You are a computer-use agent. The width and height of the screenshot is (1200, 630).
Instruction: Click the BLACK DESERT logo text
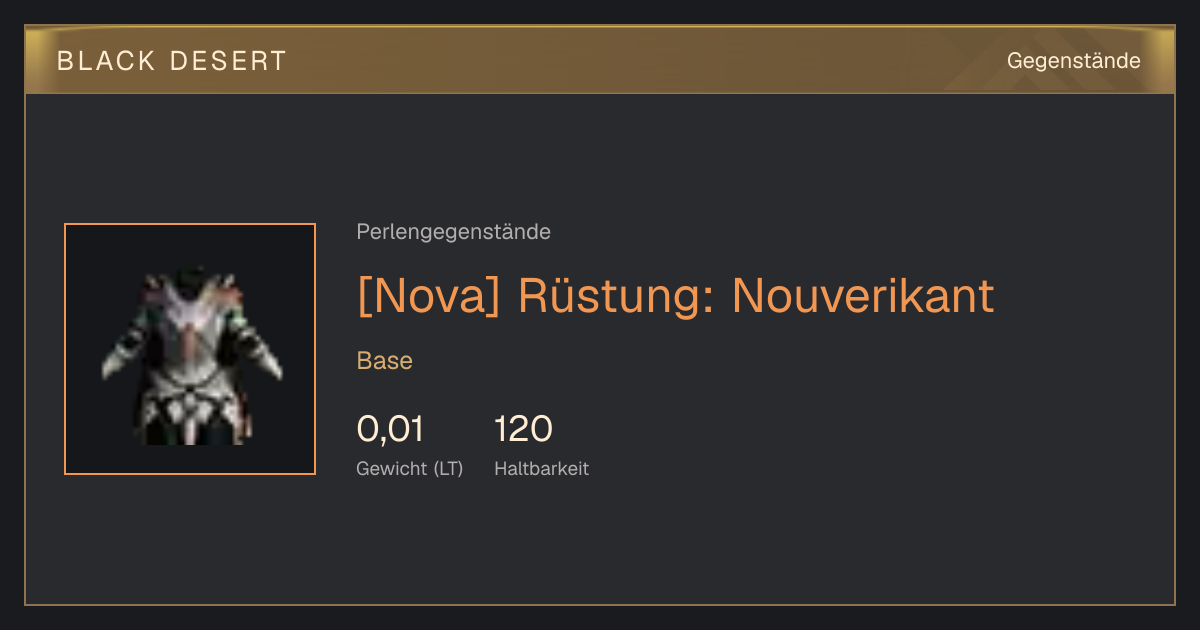tap(172, 61)
